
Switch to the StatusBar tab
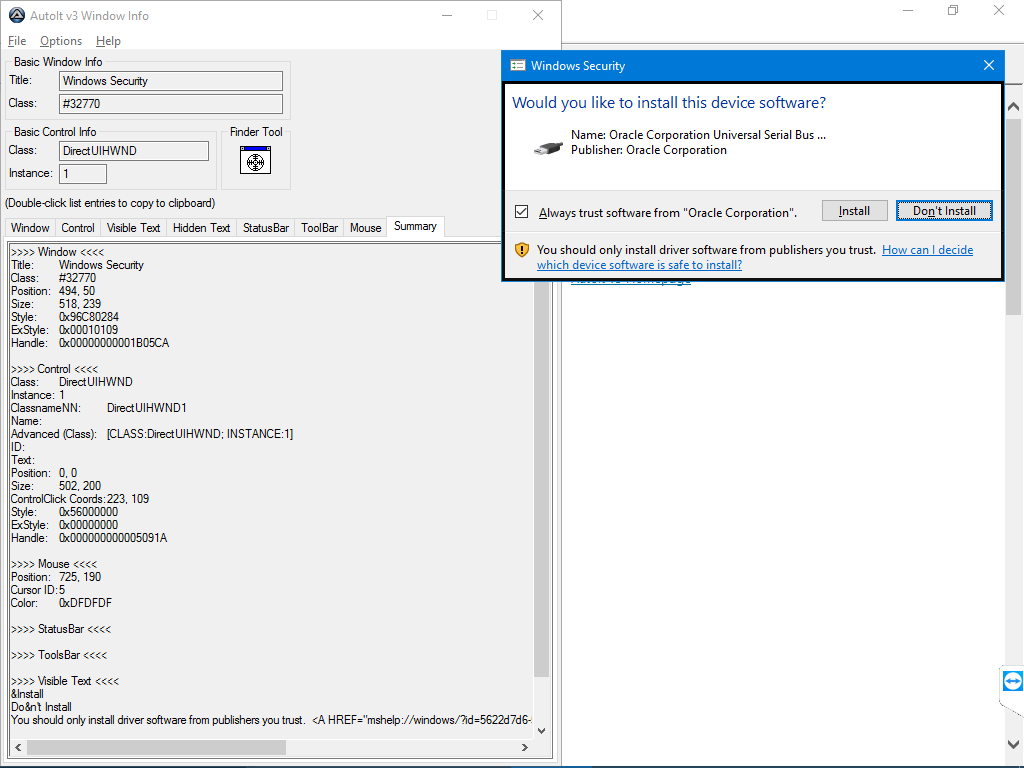[266, 227]
